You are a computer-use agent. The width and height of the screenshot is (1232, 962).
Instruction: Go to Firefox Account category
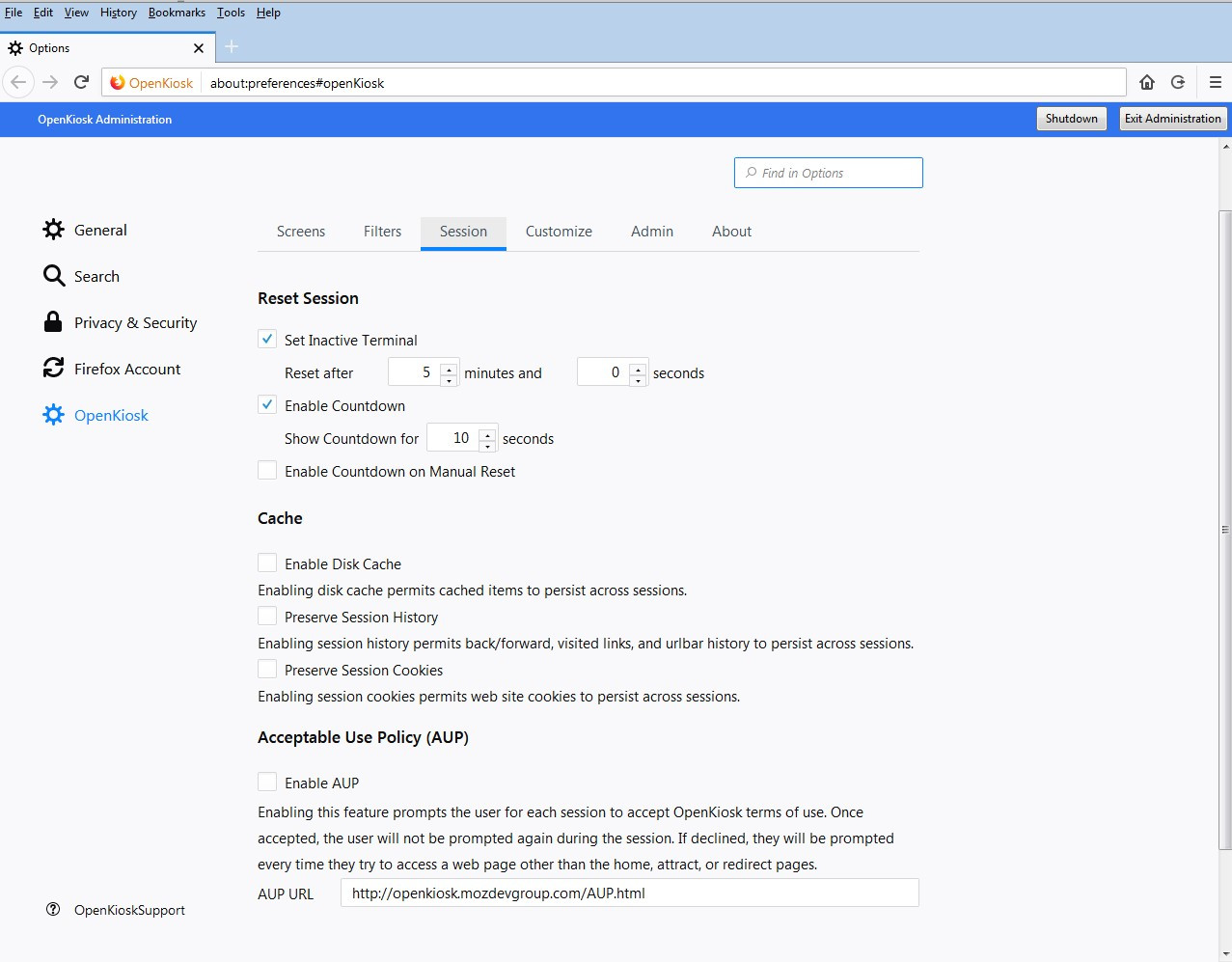[127, 369]
